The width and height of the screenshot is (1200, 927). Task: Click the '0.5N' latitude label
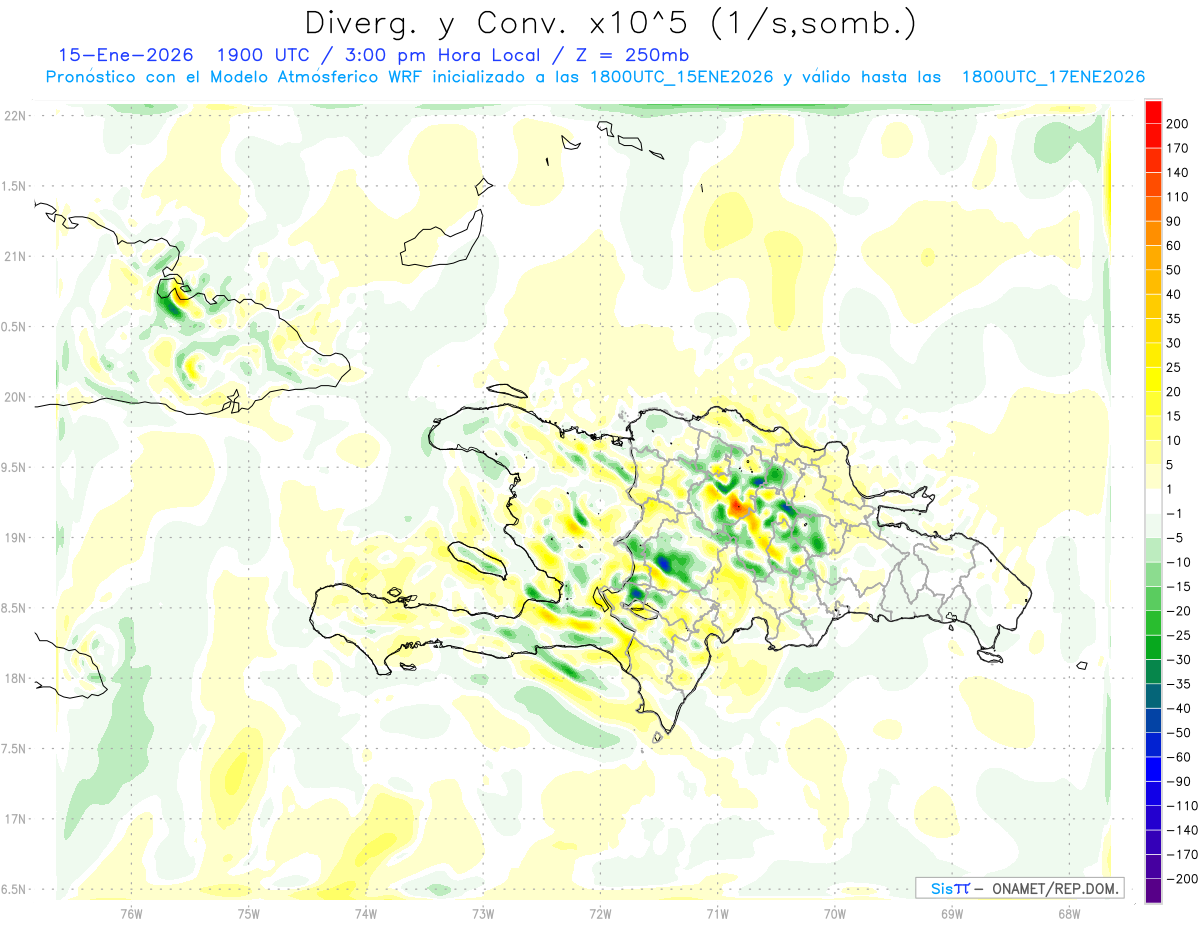click(x=14, y=327)
